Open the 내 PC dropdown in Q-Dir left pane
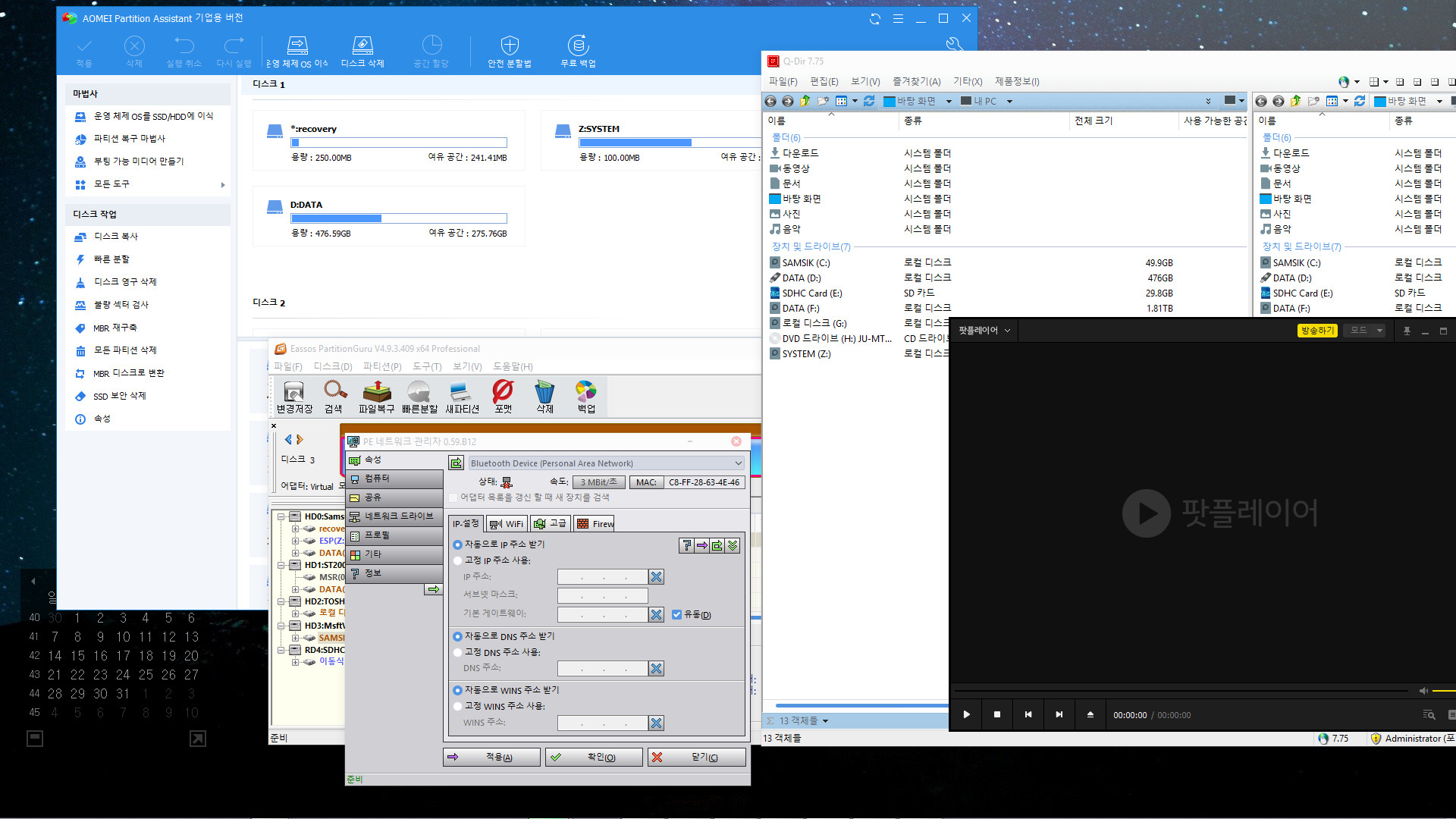Image resolution: width=1456 pixels, height=819 pixels. point(1009,102)
